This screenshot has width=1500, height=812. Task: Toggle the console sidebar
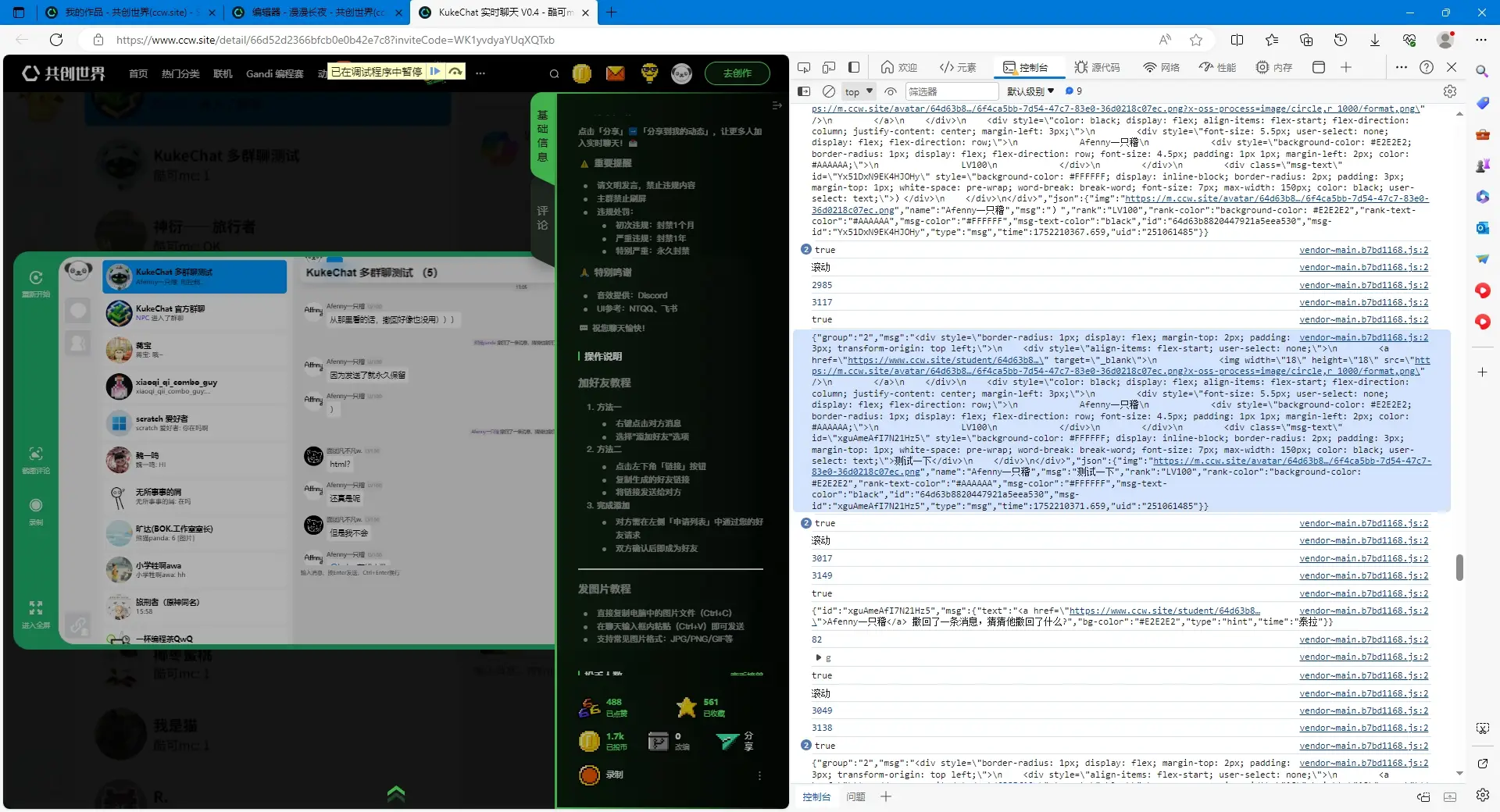pyautogui.click(x=804, y=91)
